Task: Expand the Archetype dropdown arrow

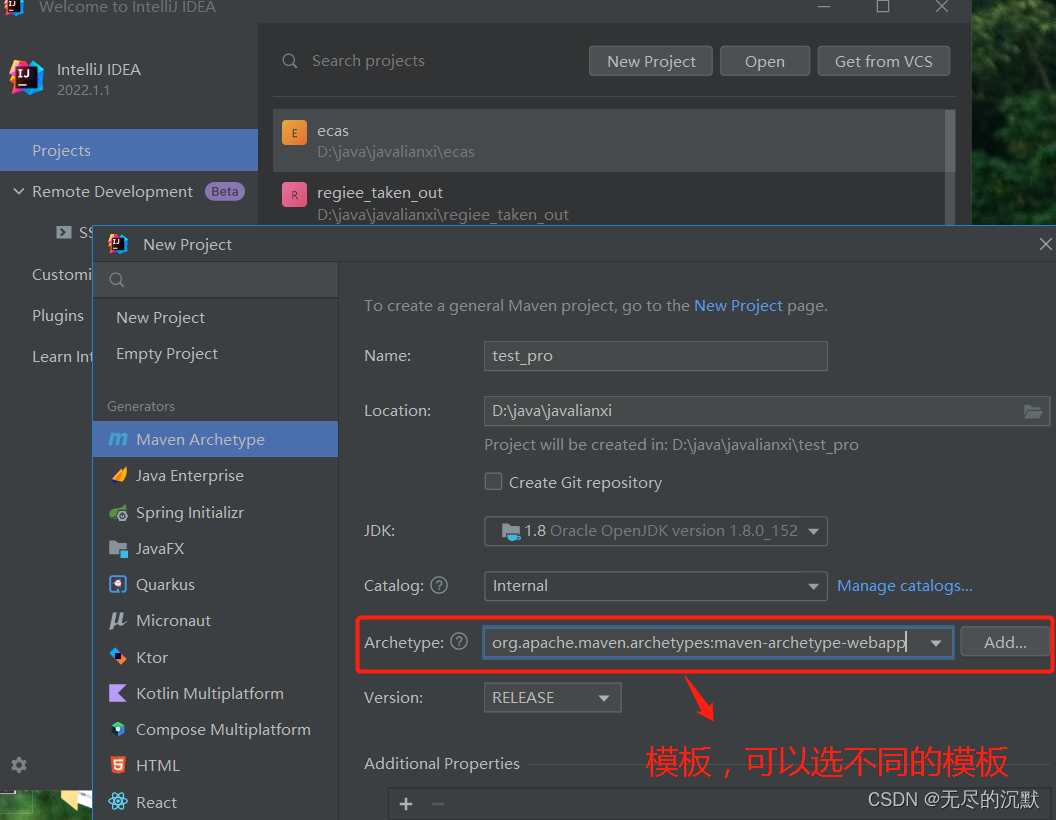Action: [x=935, y=643]
